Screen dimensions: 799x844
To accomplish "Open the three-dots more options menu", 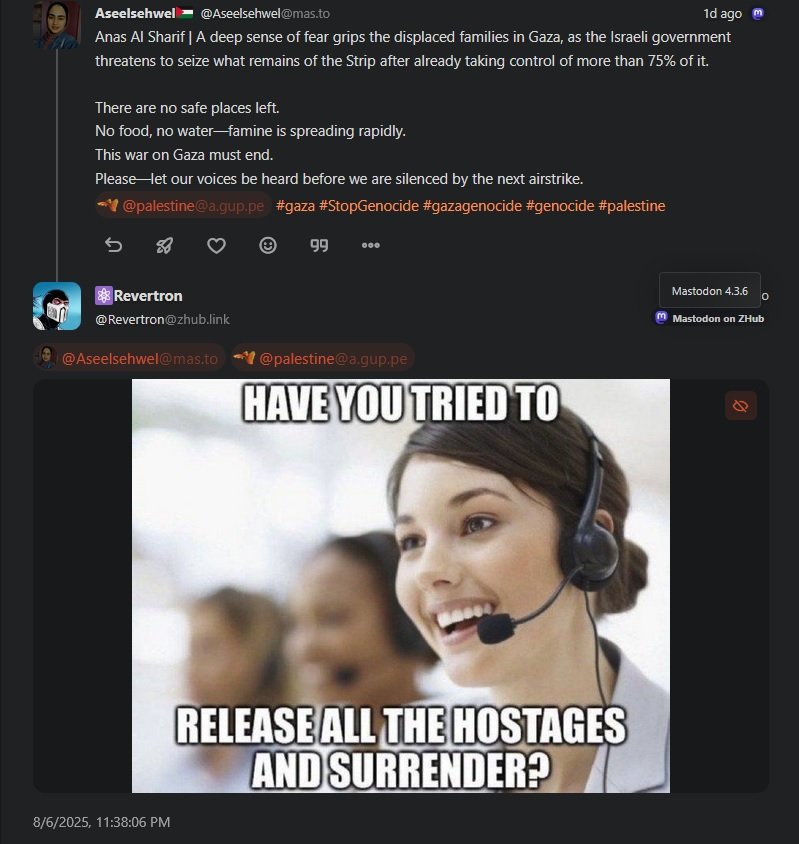I will pyautogui.click(x=370, y=245).
